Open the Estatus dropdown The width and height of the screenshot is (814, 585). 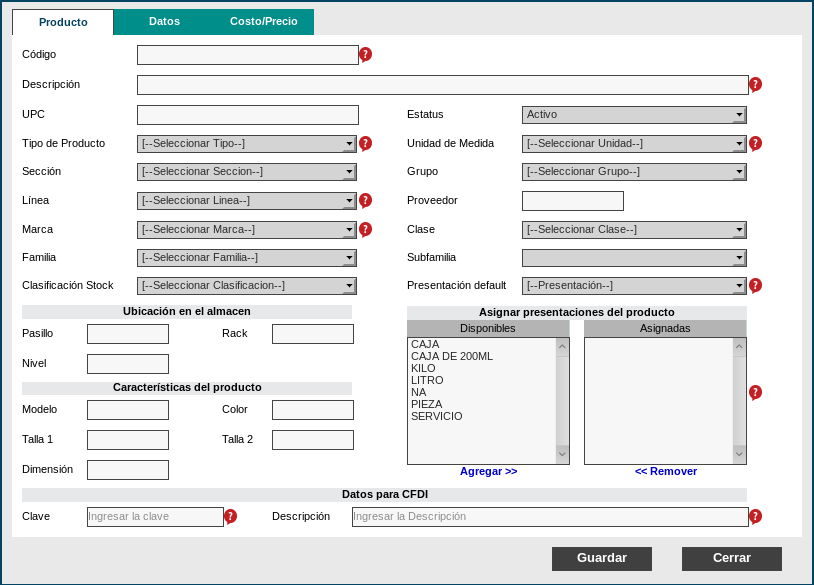pos(634,115)
